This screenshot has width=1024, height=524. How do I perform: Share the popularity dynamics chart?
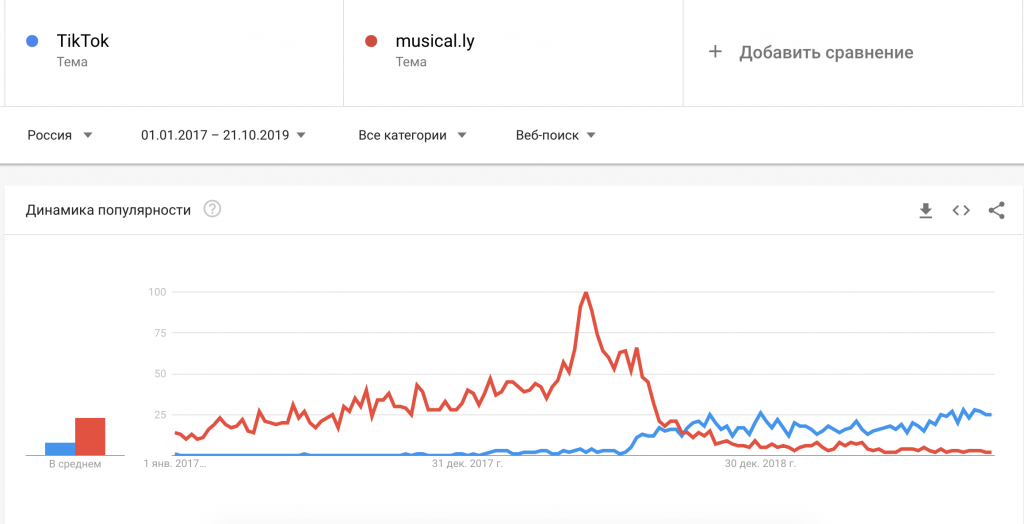point(996,210)
